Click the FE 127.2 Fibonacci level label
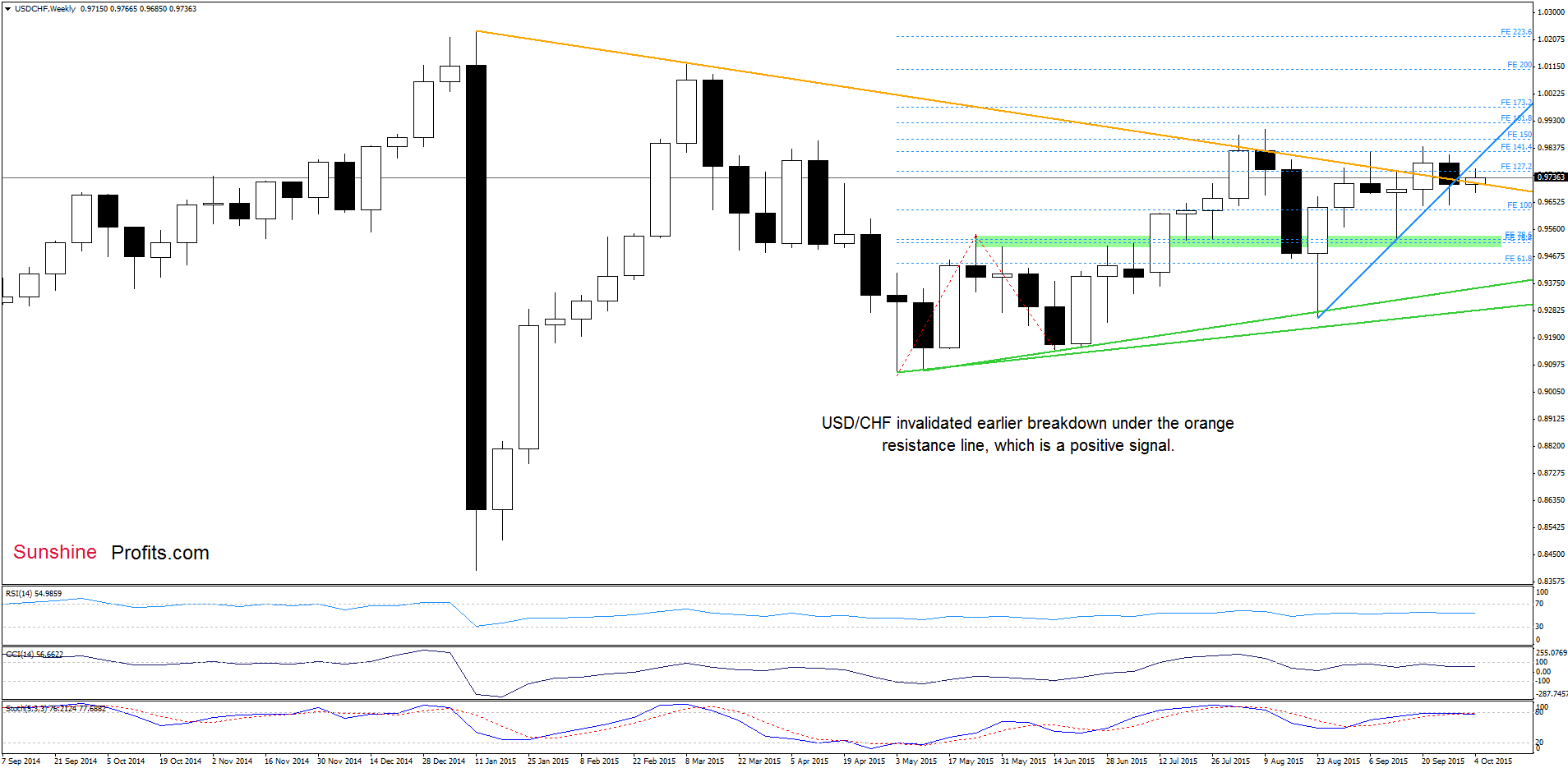This screenshot has height=768, width=1568. [x=1516, y=167]
